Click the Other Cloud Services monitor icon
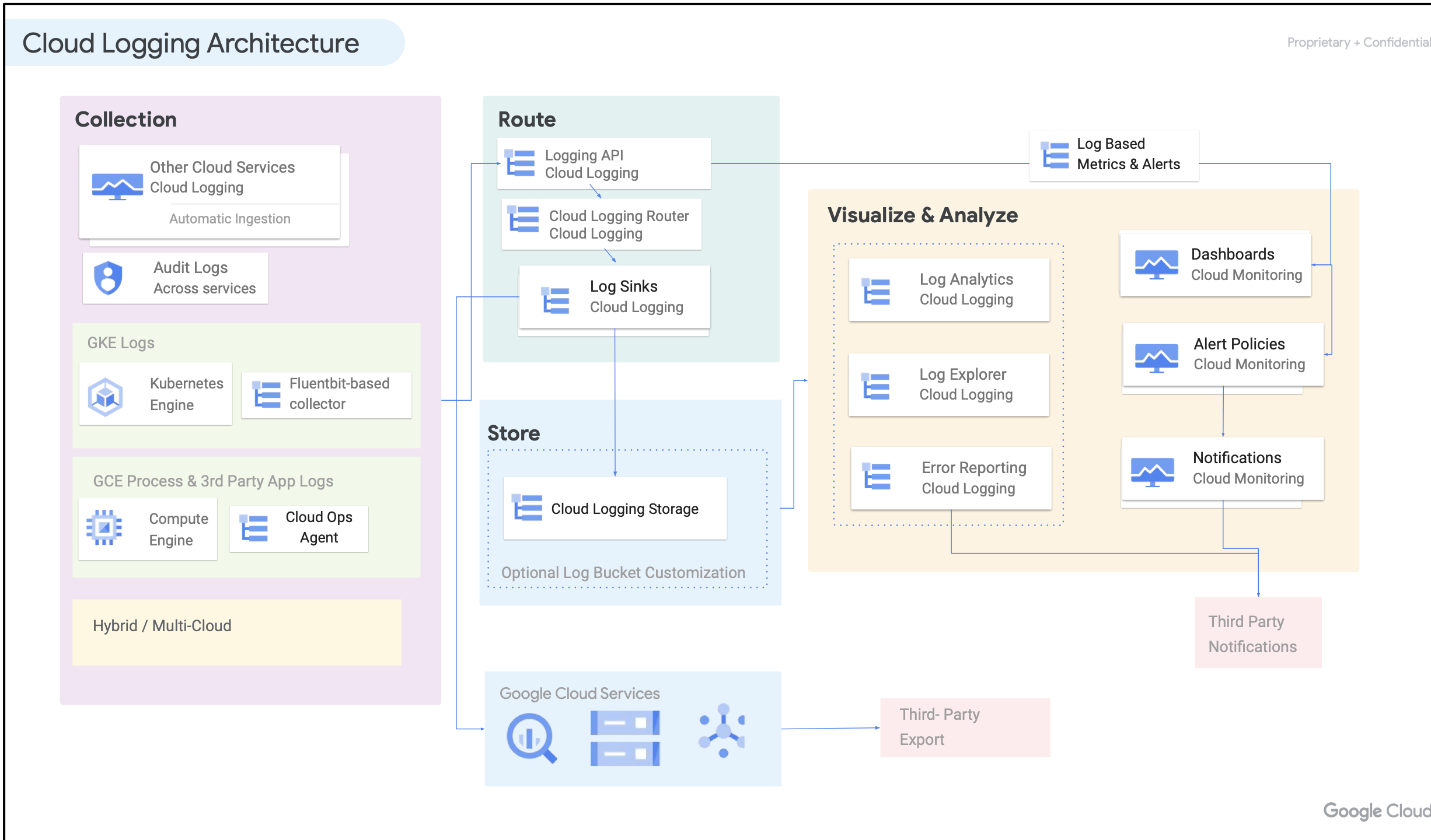Viewport: 1431px width, 840px height. [117, 187]
